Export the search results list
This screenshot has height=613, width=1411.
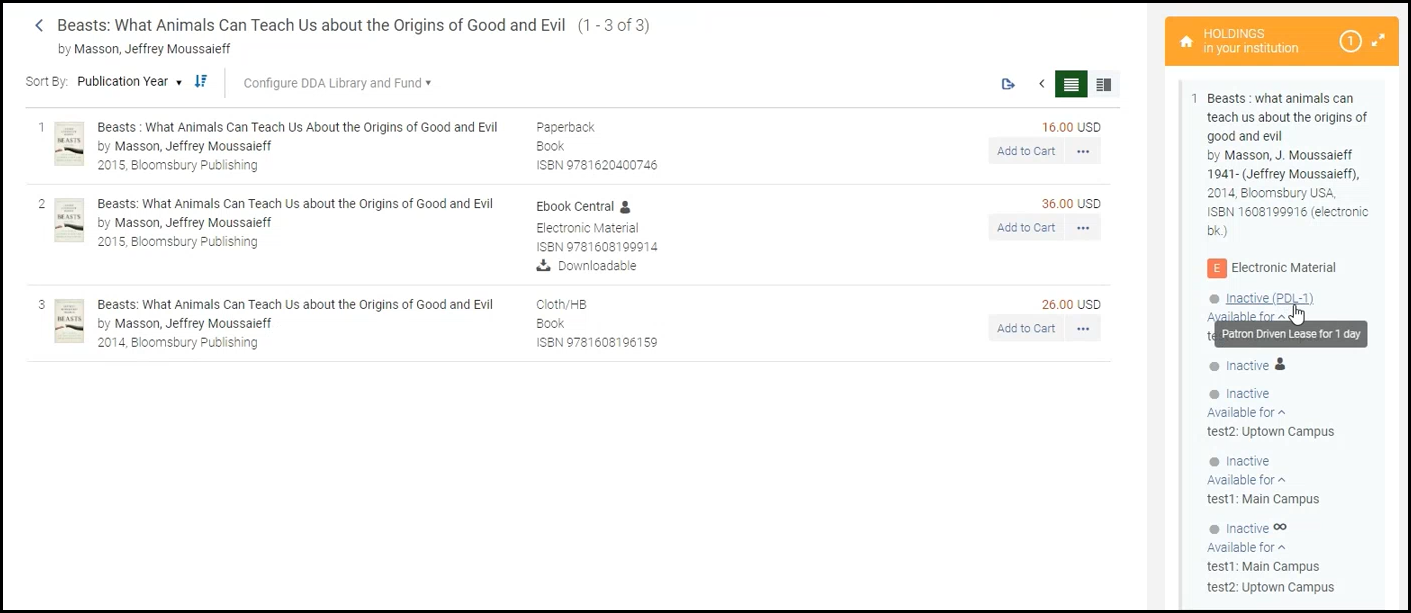point(1008,84)
